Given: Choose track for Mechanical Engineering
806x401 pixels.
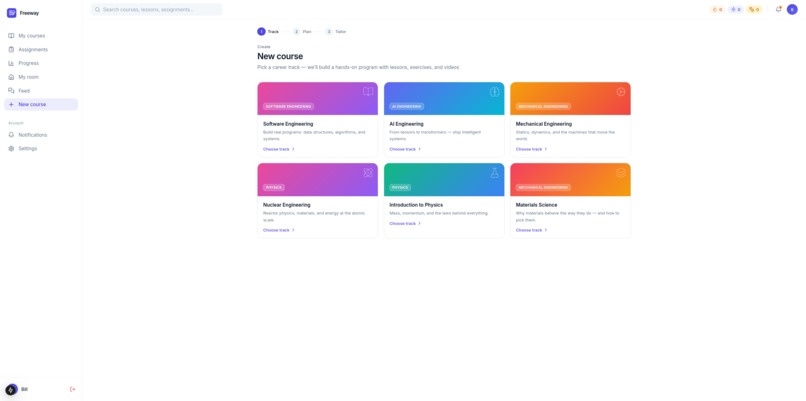Looking at the screenshot, I should point(532,149).
